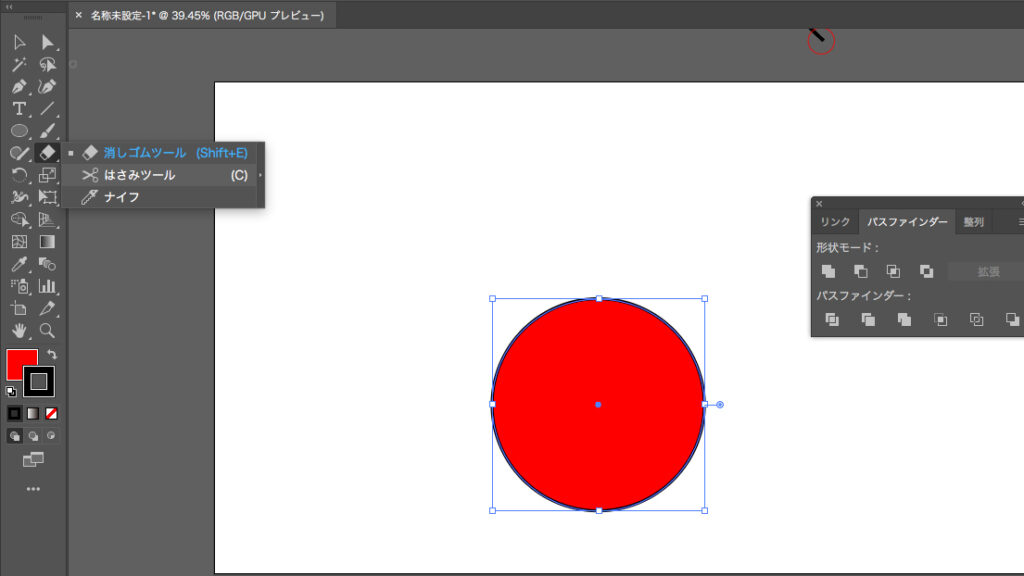This screenshot has width=1024, height=576.
Task: Tear off the tool flyout panel arrow
Action: click(x=261, y=175)
